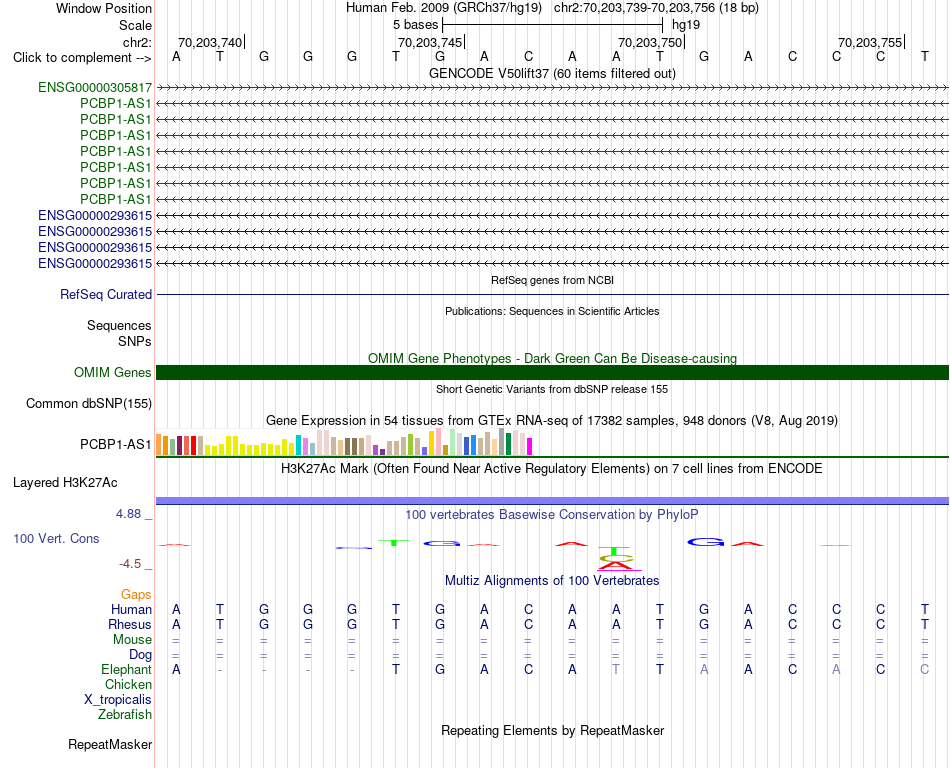Click the '5 bases' scale bar text
The image size is (950, 768).
(415, 25)
